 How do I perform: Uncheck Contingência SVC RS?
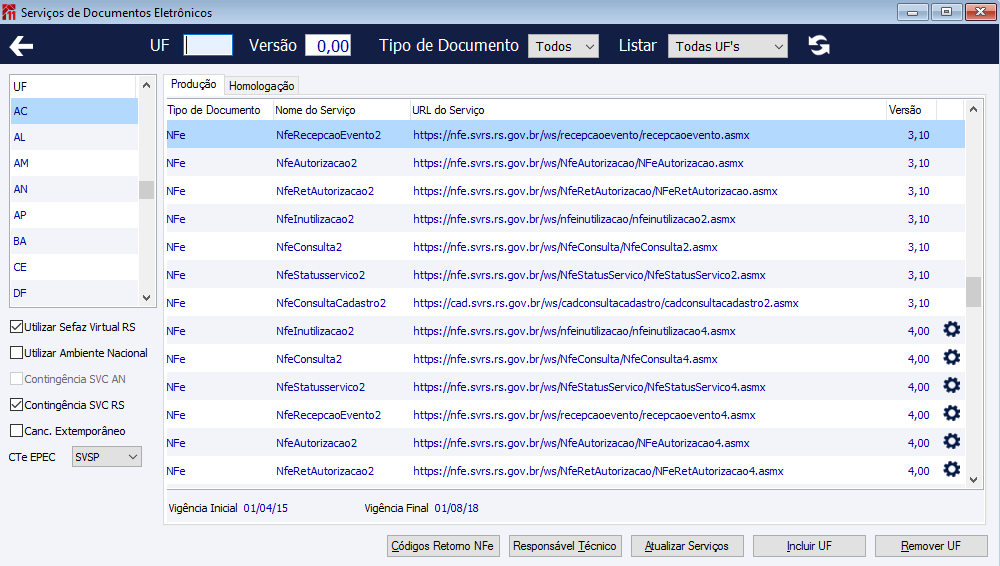[17, 405]
